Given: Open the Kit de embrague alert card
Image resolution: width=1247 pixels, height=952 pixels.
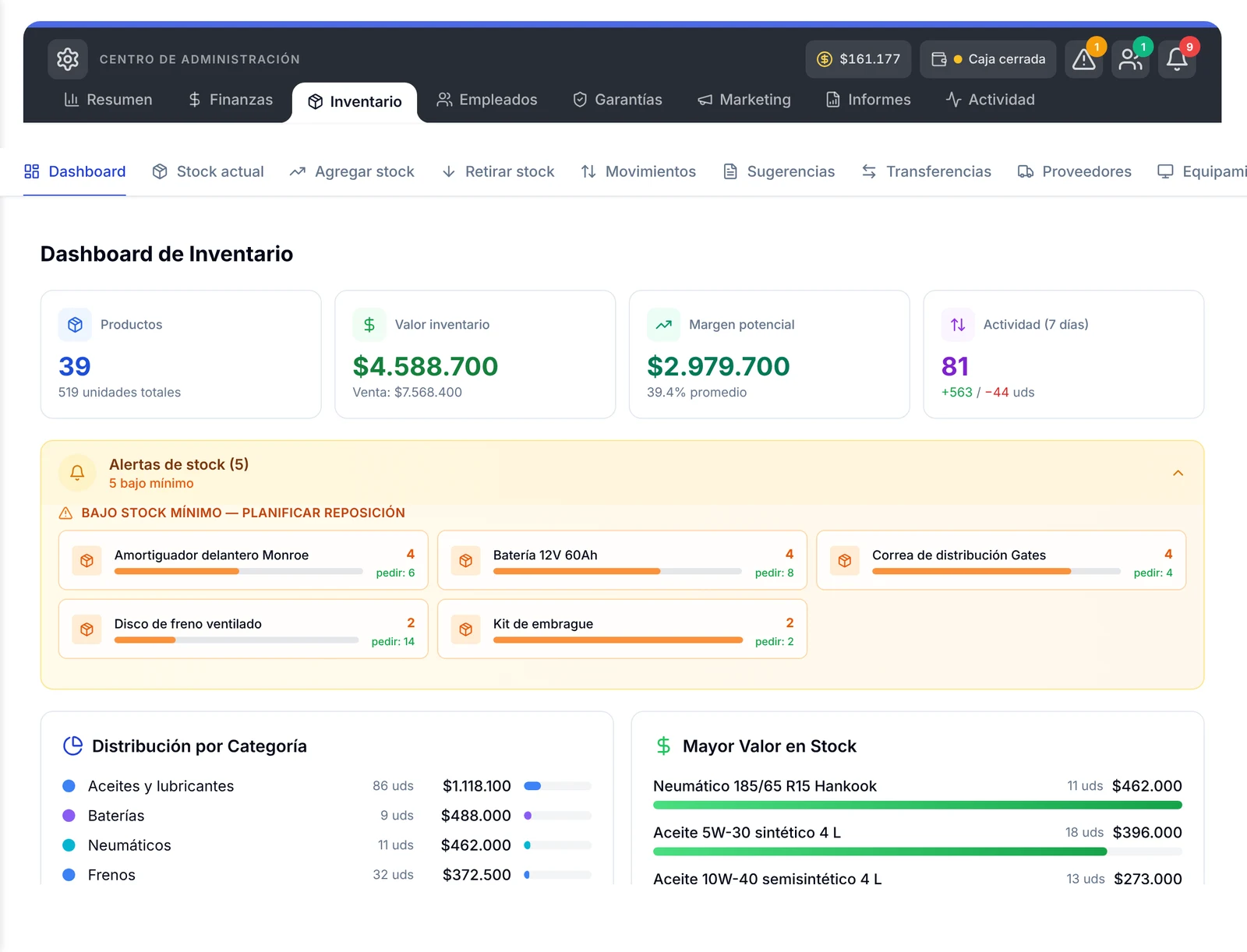Looking at the screenshot, I should pos(622,629).
